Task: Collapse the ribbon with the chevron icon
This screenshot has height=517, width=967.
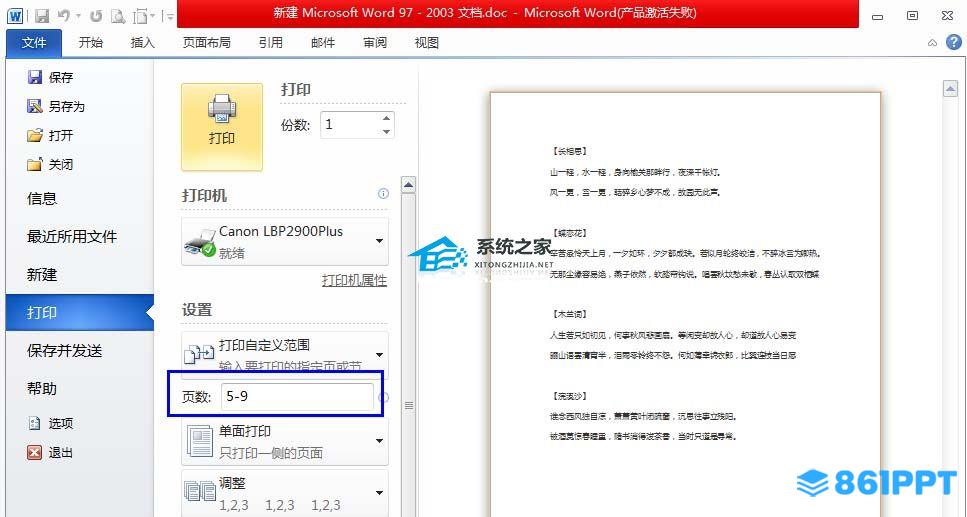Action: (932, 43)
